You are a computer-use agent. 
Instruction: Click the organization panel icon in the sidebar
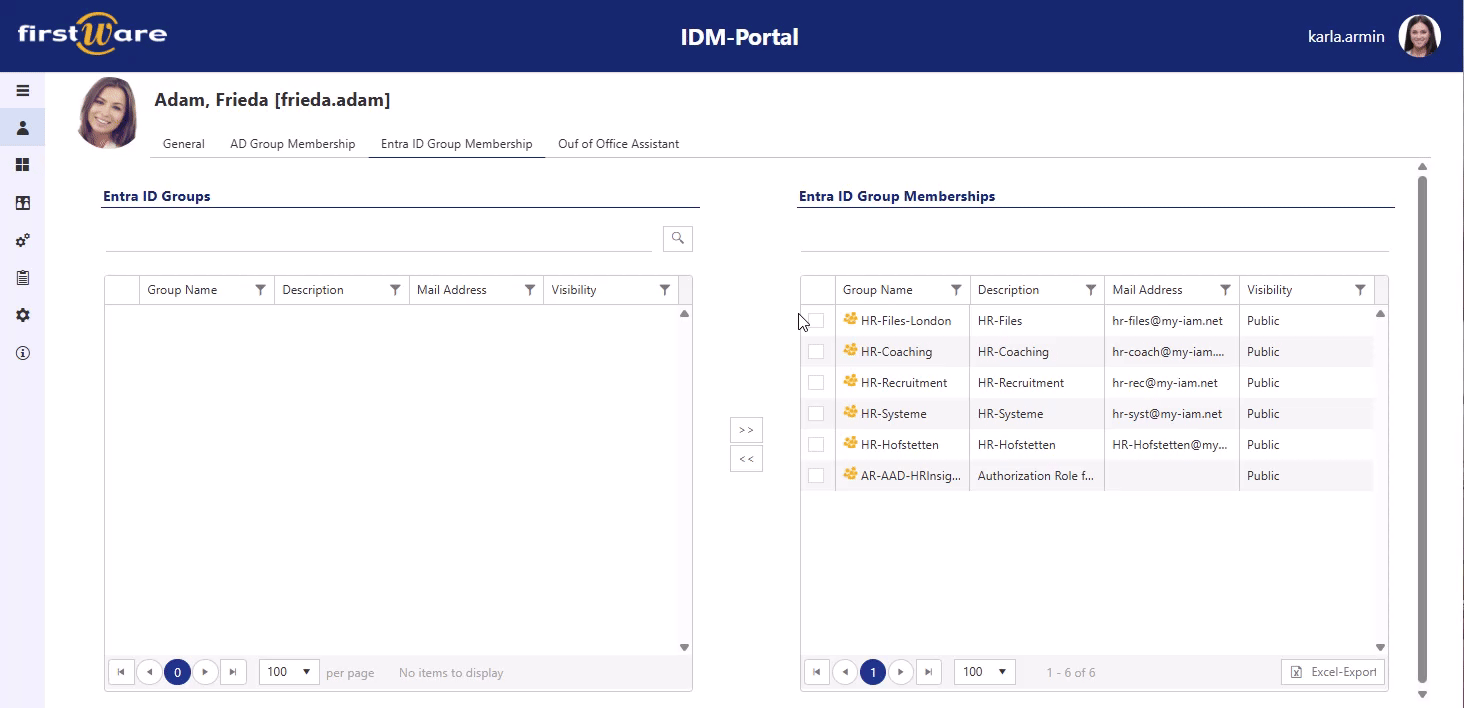22,202
